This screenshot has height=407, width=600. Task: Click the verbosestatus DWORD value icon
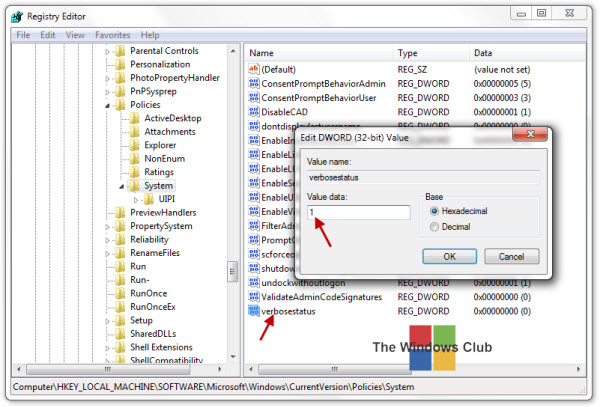coord(254,311)
